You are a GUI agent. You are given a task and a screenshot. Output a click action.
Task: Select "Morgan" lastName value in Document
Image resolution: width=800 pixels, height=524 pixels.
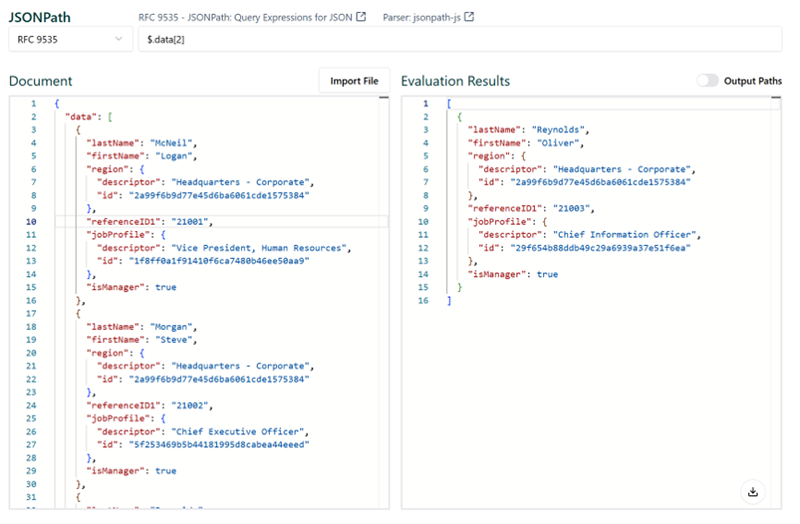point(171,327)
